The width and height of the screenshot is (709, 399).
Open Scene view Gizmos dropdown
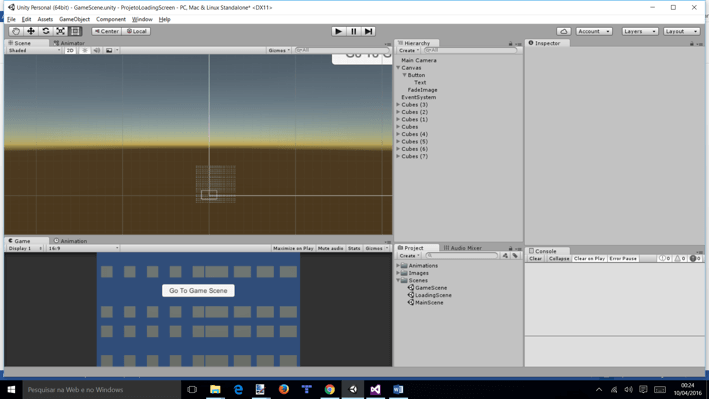tap(279, 50)
